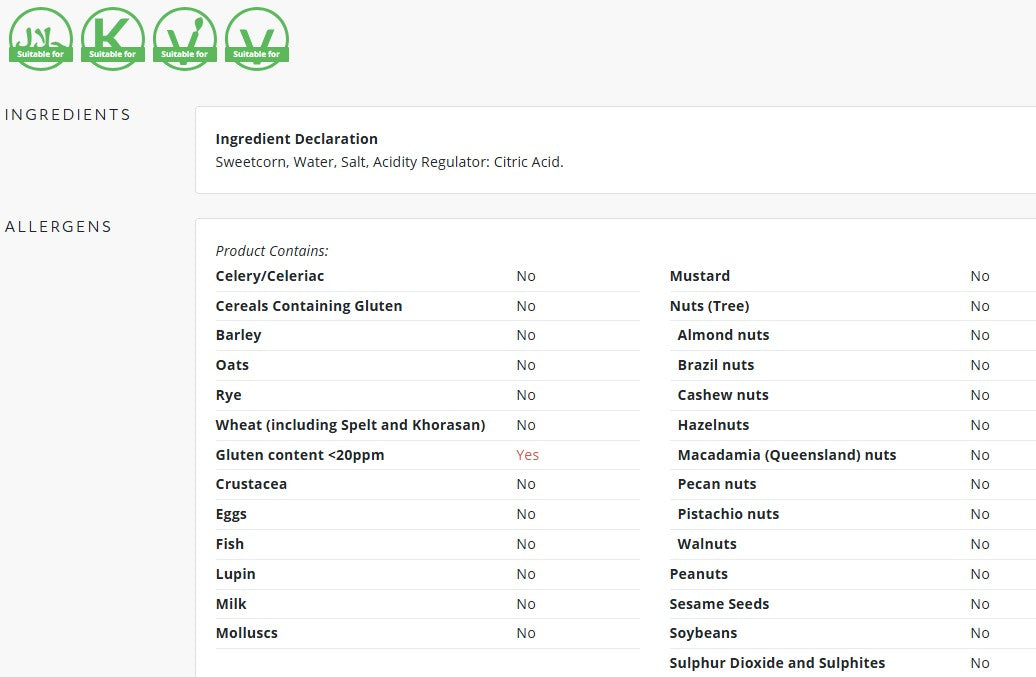Image resolution: width=1036 pixels, height=677 pixels.
Task: Click the 'Molluscs' allergen label
Action: (x=246, y=633)
